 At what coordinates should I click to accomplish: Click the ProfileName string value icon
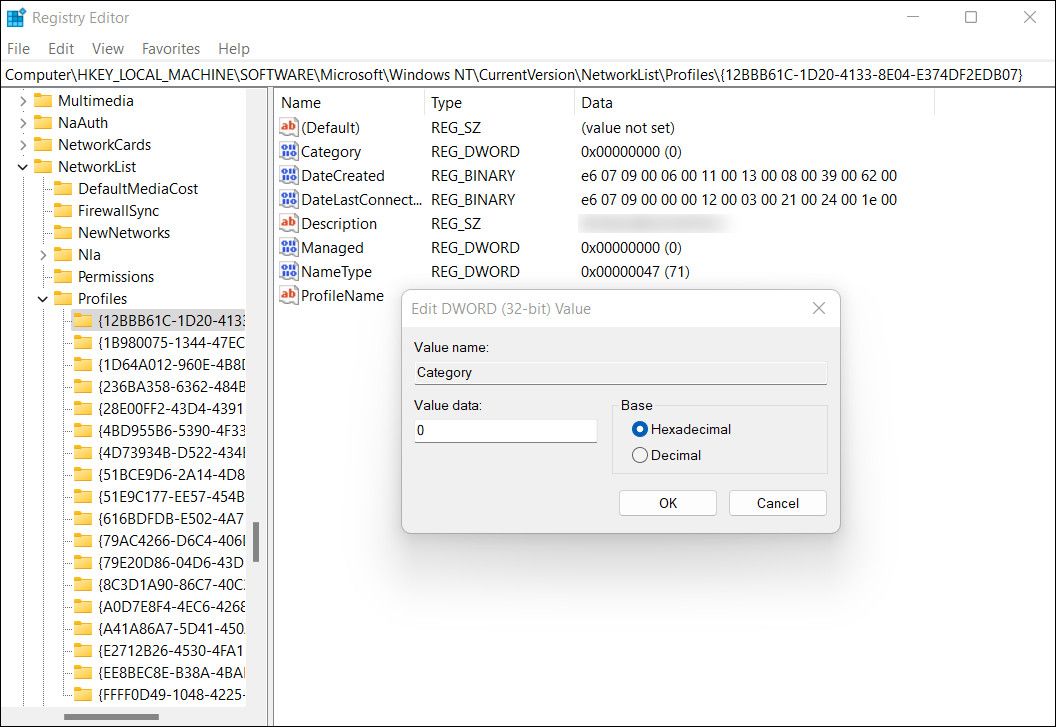[288, 295]
